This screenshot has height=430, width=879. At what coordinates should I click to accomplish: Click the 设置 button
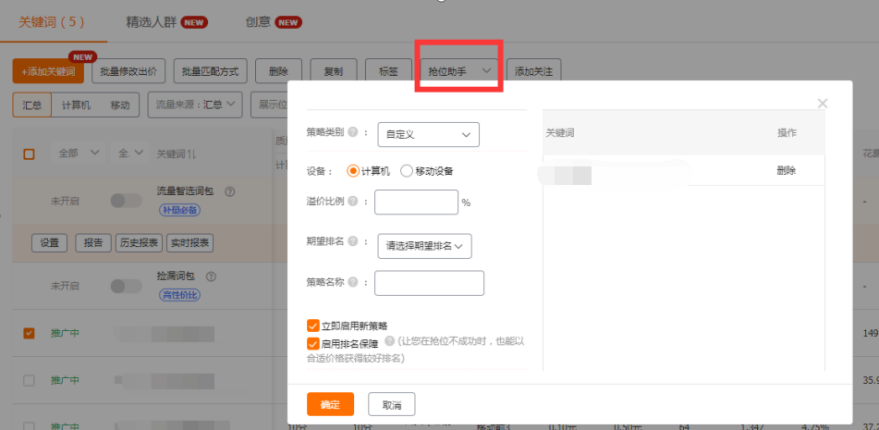(x=49, y=243)
